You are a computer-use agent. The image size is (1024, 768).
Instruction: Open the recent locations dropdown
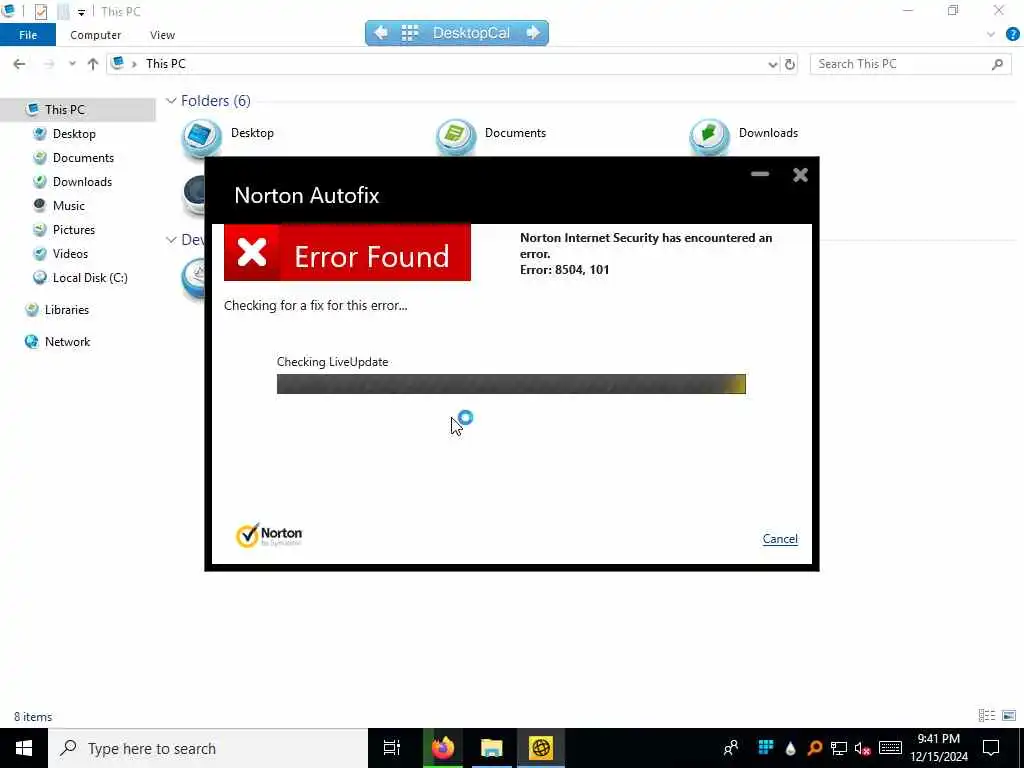72,64
